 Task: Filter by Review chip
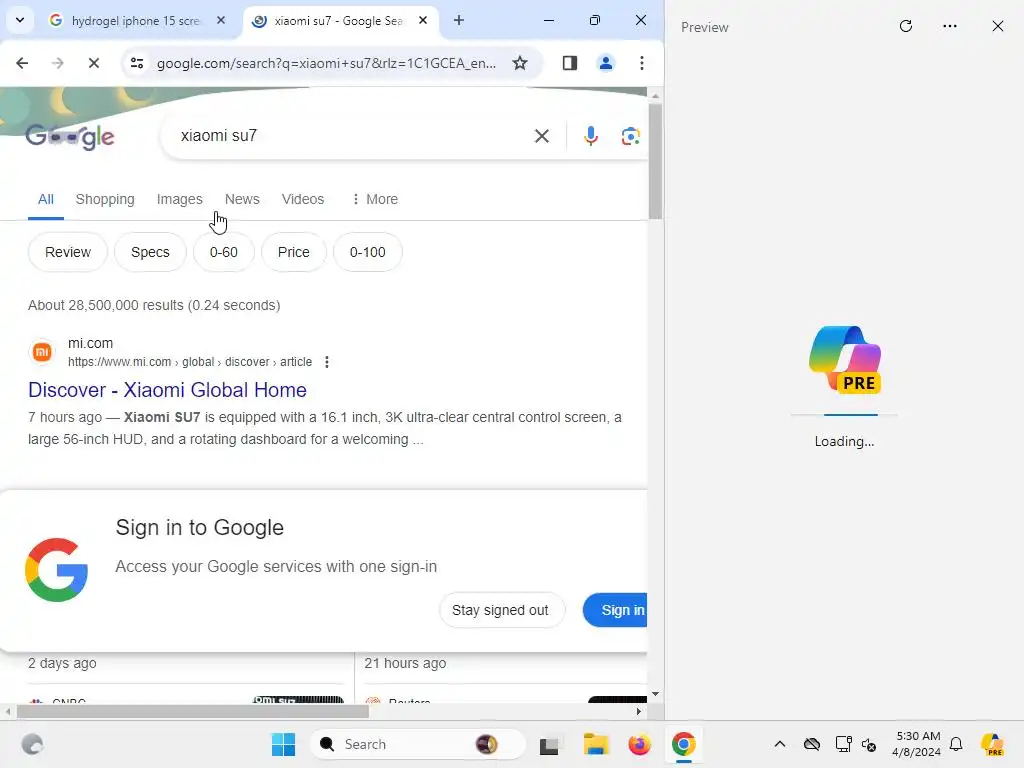(x=68, y=252)
